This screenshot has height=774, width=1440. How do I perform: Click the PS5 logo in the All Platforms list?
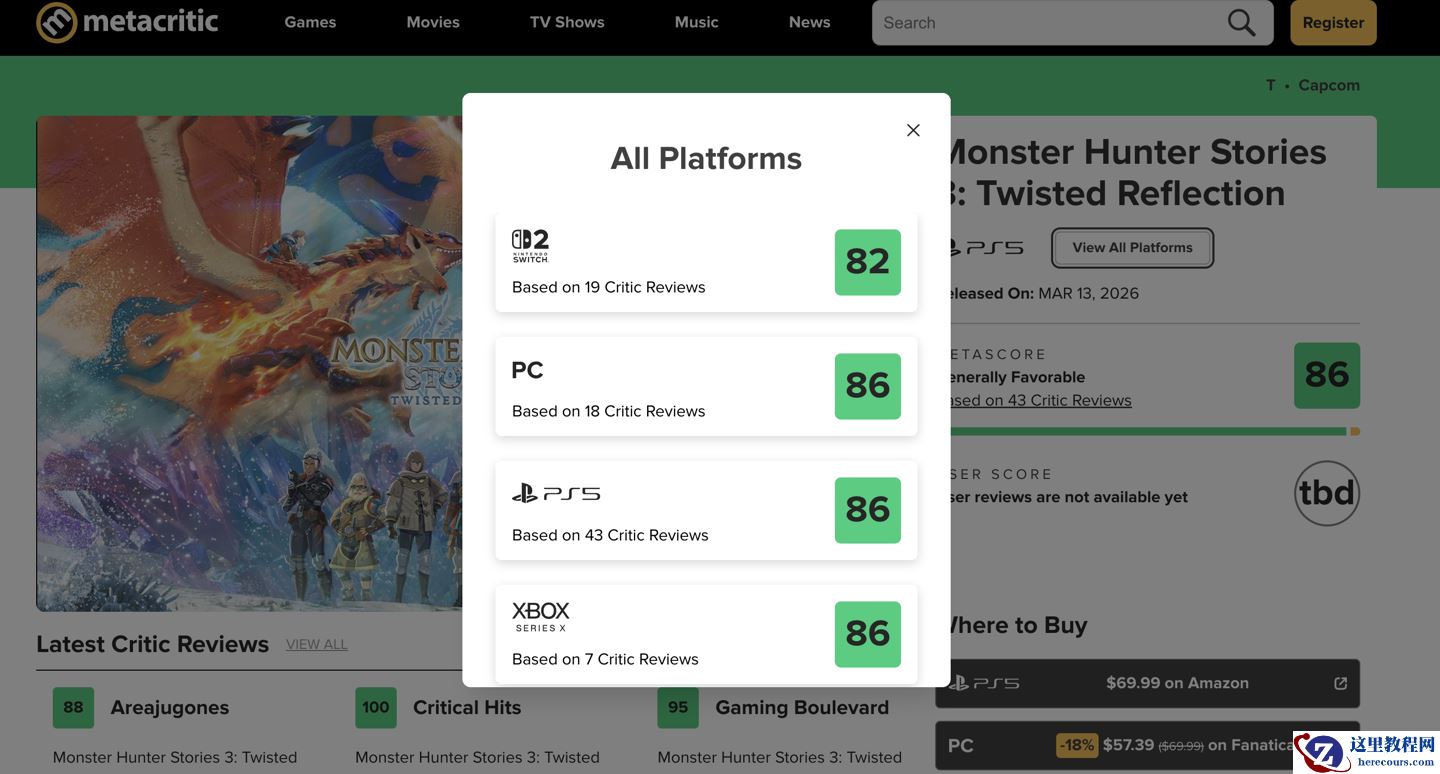tap(556, 493)
